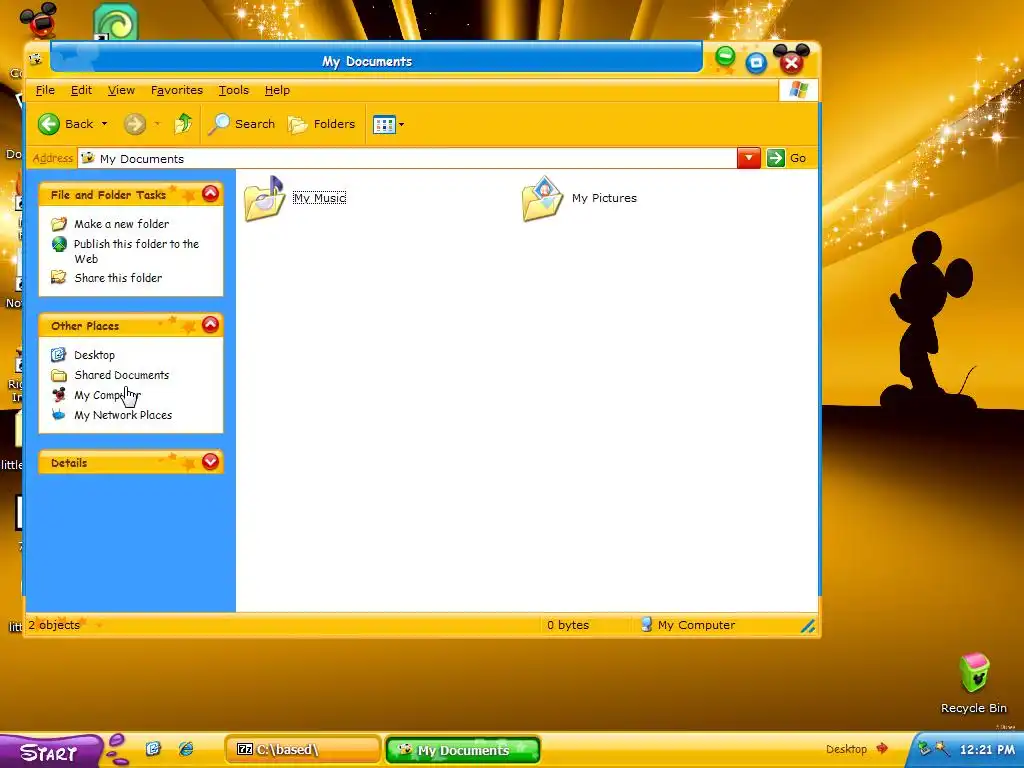Go to Desktop in Other Places
The width and height of the screenshot is (1024, 768).
(94, 355)
